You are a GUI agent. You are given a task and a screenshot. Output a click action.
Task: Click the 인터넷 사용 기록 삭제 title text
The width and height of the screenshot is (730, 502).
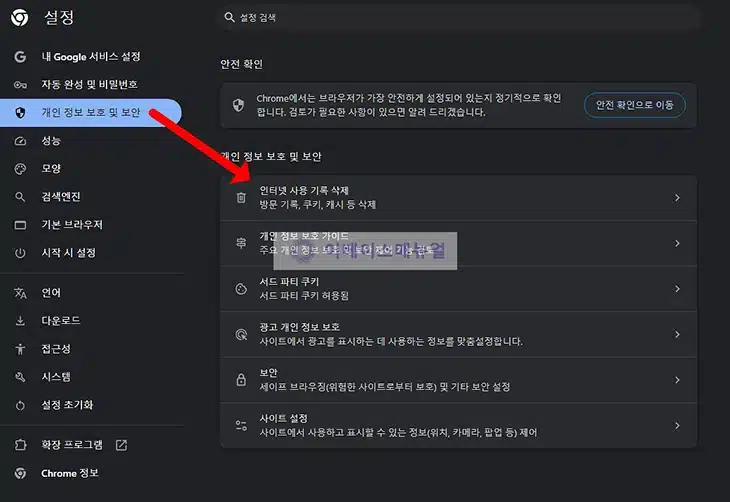pyautogui.click(x=304, y=191)
